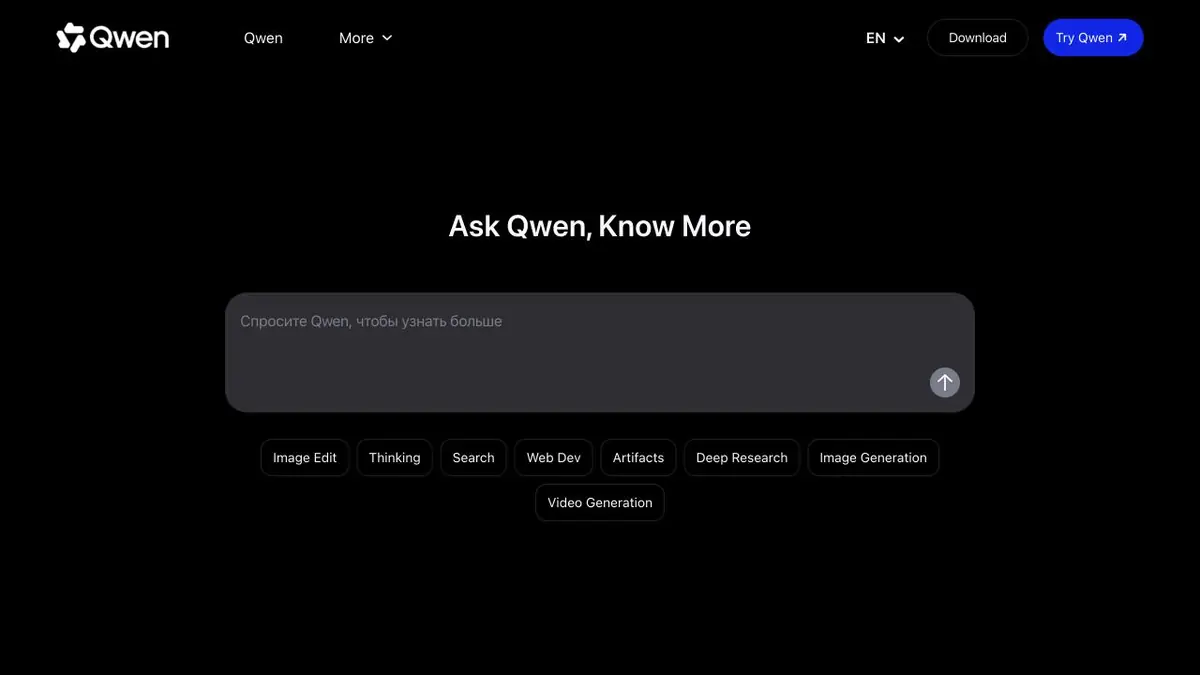
Task: Click the 'Ask Qwen, Know More' heading
Action: click(600, 226)
